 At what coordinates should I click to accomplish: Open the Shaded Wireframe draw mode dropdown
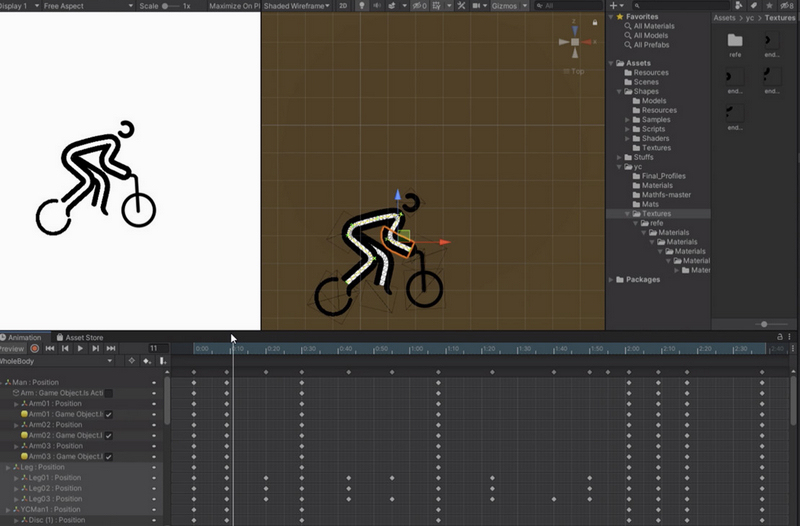click(297, 5)
